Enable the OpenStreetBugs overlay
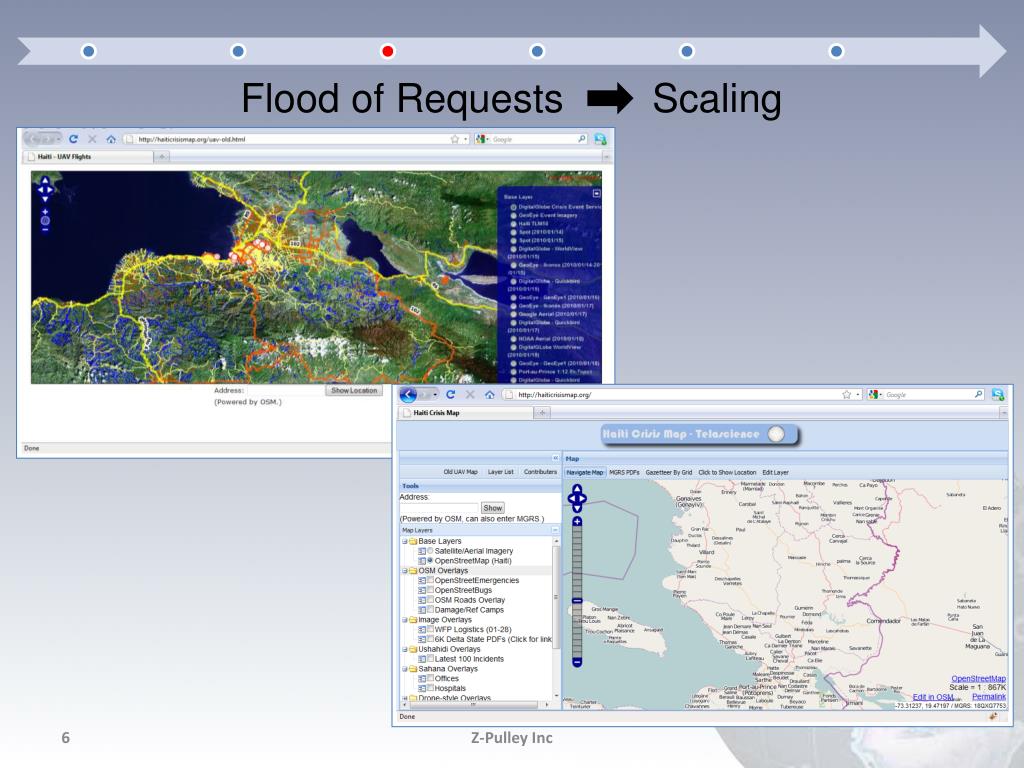Screen dimensions: 1024x768 [x=430, y=590]
